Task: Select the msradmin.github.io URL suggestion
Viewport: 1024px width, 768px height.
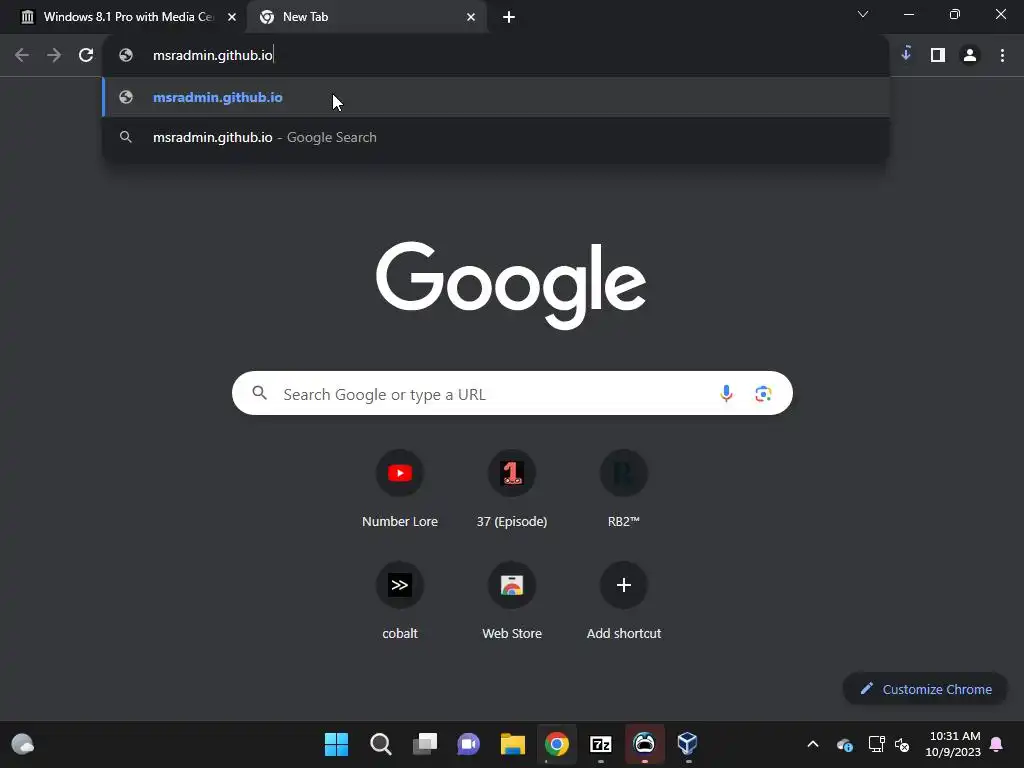Action: coord(496,97)
